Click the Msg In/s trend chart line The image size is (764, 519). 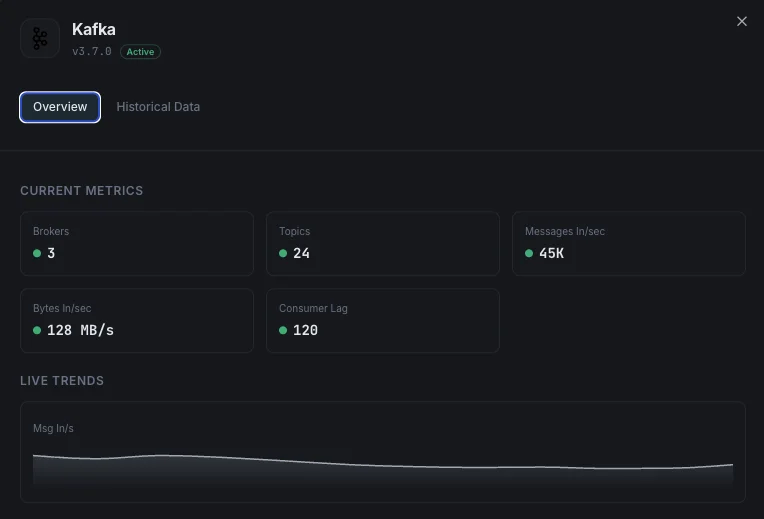(x=382, y=465)
